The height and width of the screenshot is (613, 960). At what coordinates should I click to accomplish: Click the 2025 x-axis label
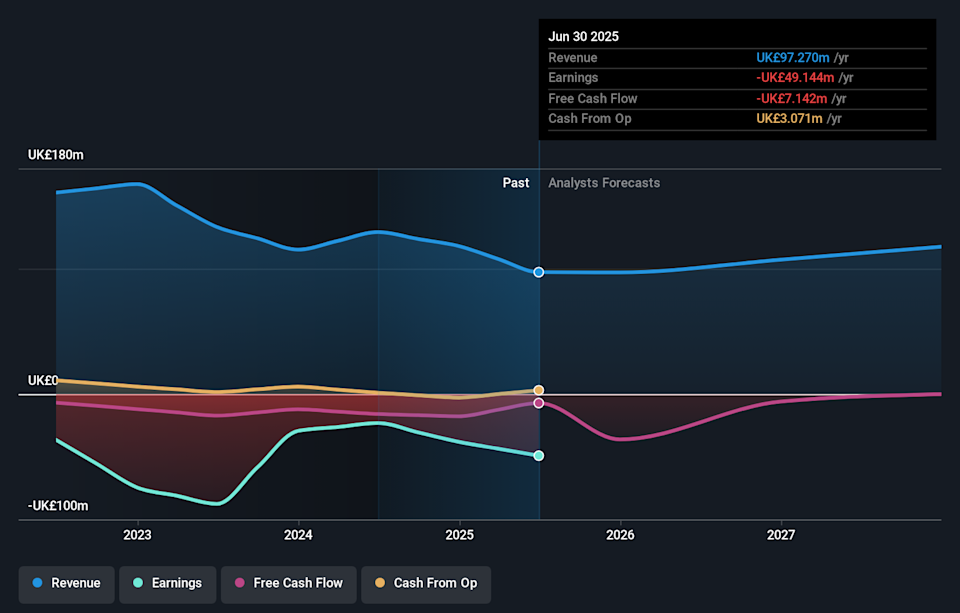tap(459, 535)
